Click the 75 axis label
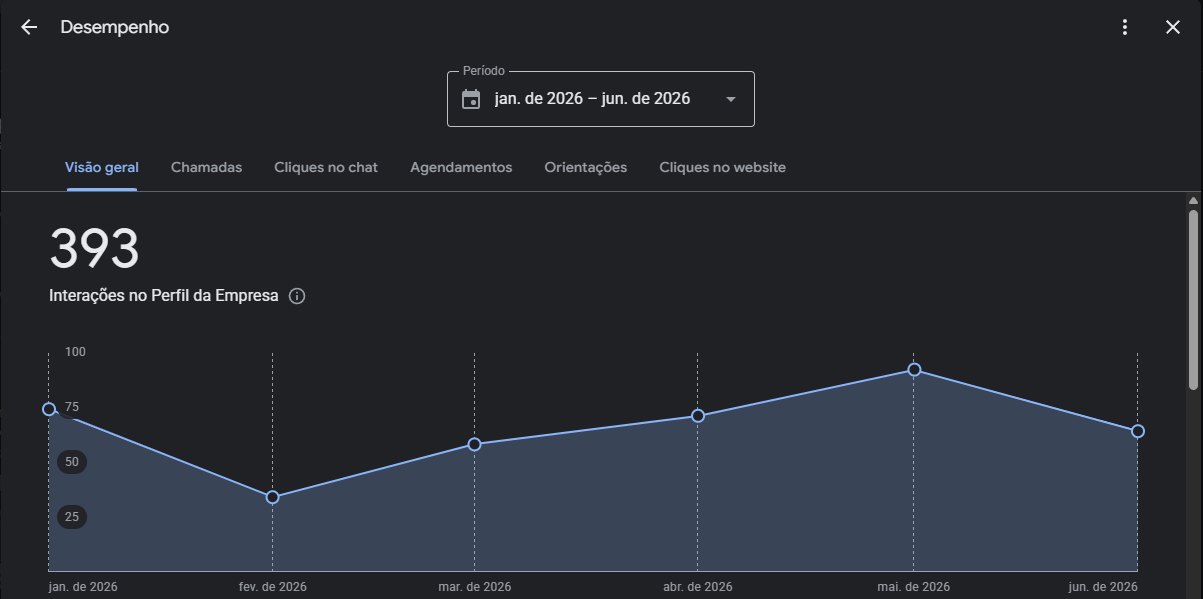 72,407
